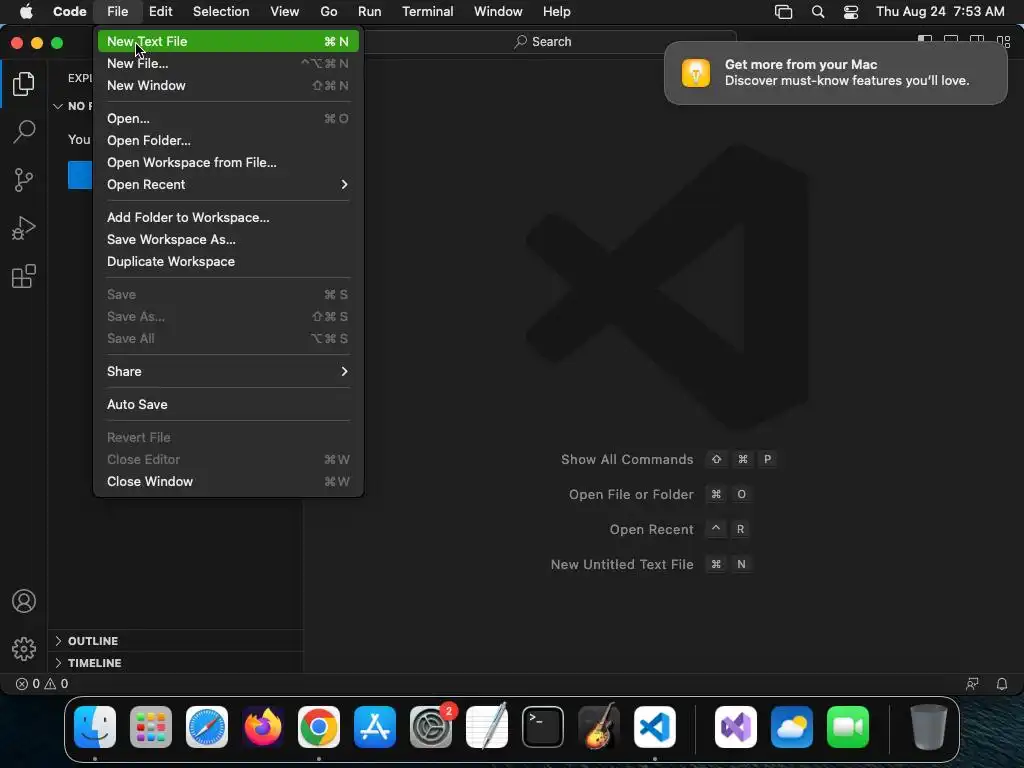Open Weather app from the Dock
This screenshot has width=1024, height=768.
click(x=792, y=727)
